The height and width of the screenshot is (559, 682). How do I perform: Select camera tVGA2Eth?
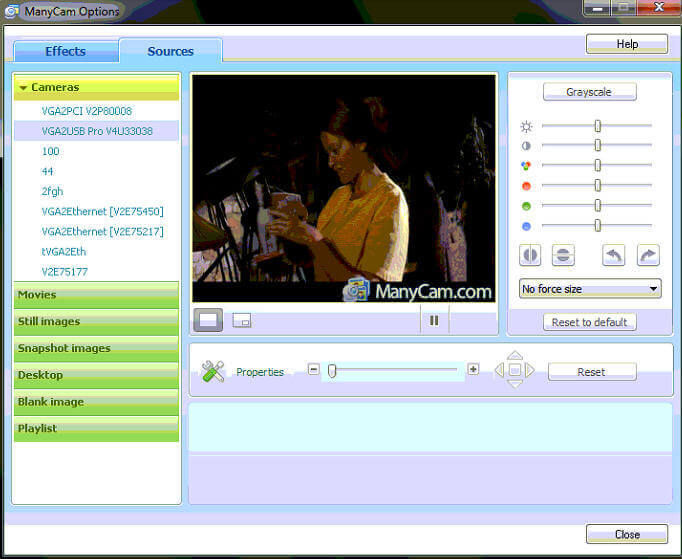tap(96, 252)
